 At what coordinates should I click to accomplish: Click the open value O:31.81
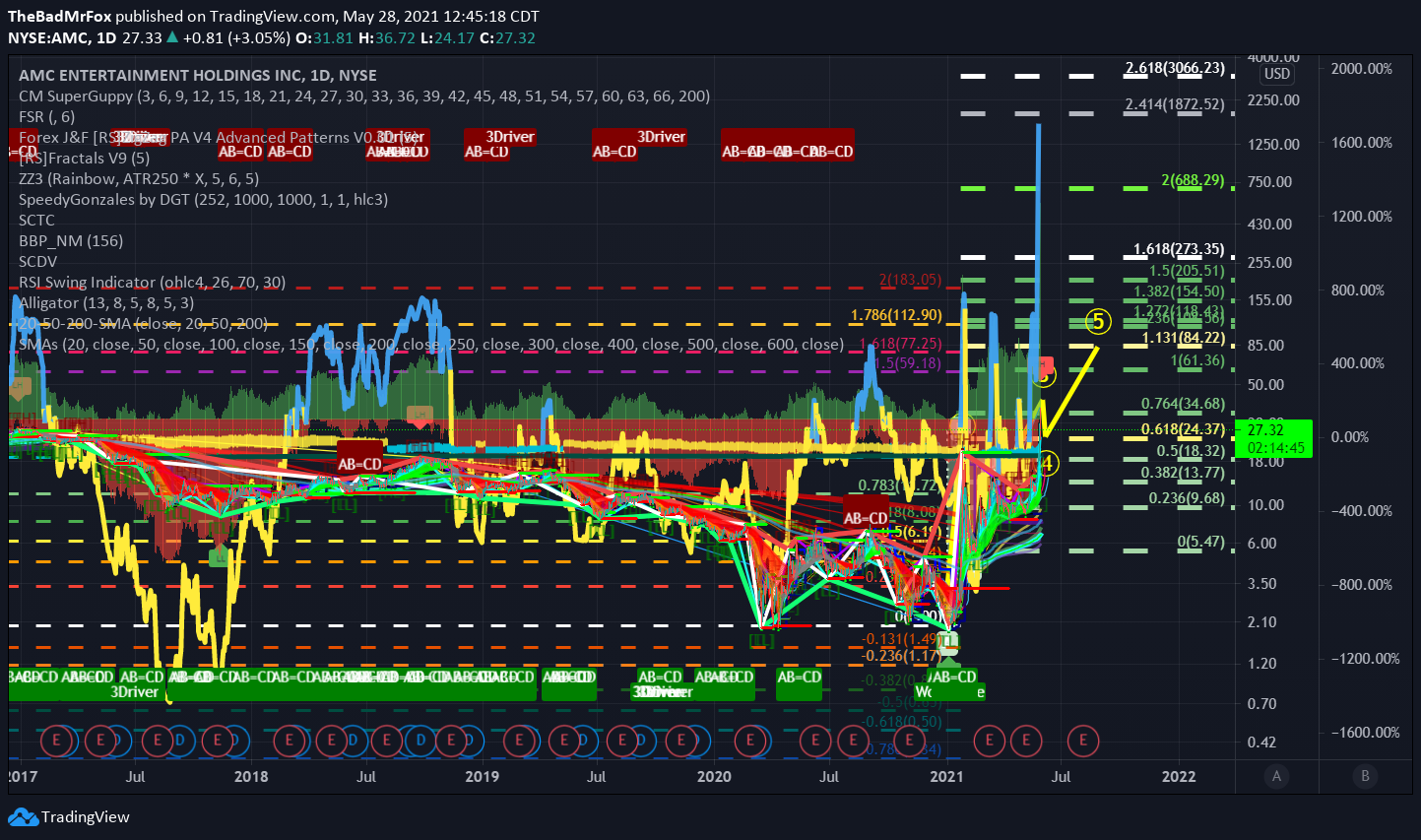324,38
